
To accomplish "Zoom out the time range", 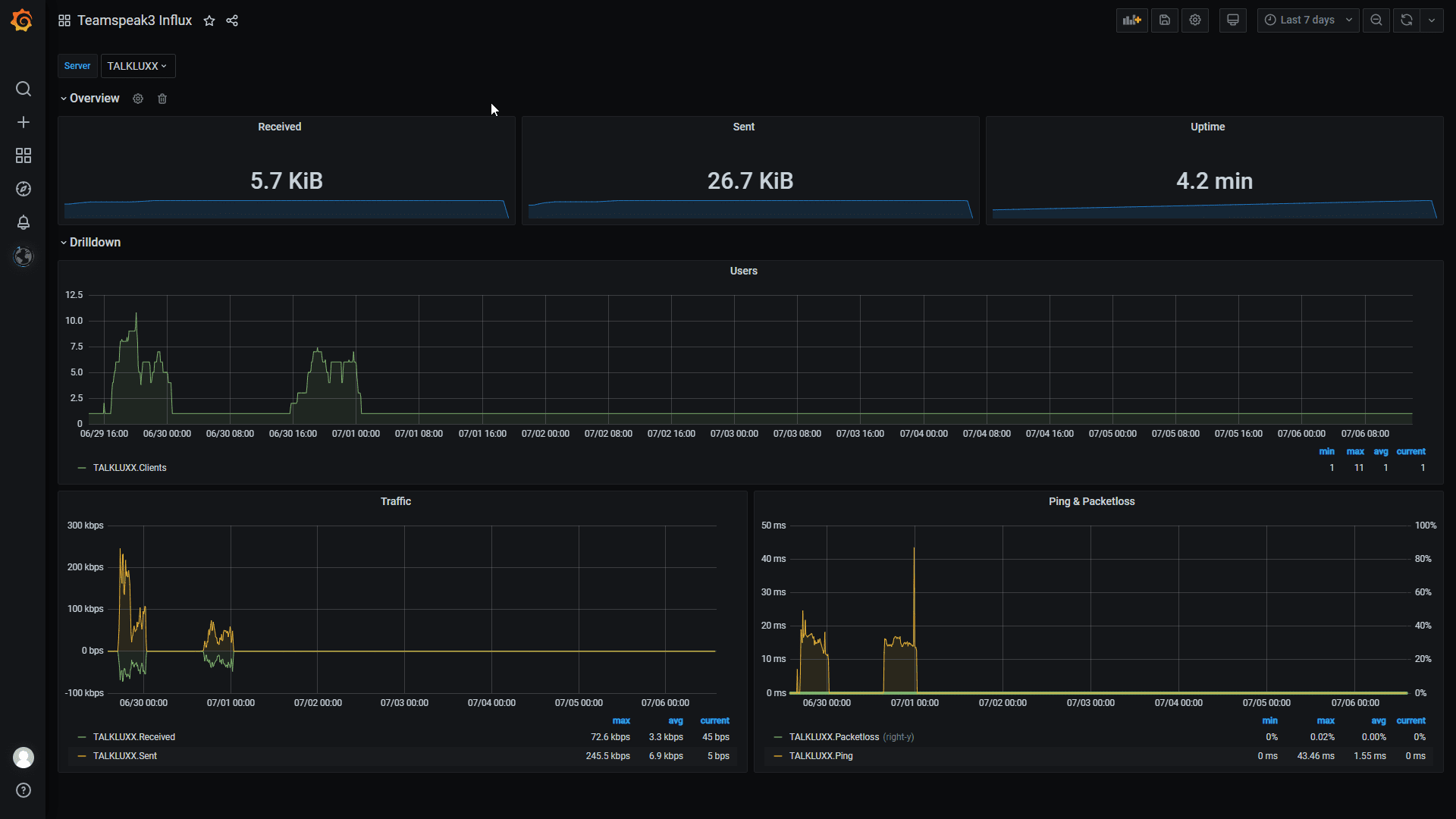I will 1376,20.
